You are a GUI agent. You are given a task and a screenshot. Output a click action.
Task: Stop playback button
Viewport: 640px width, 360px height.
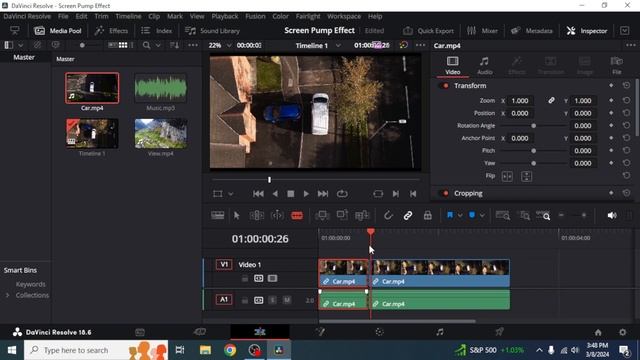(291, 194)
